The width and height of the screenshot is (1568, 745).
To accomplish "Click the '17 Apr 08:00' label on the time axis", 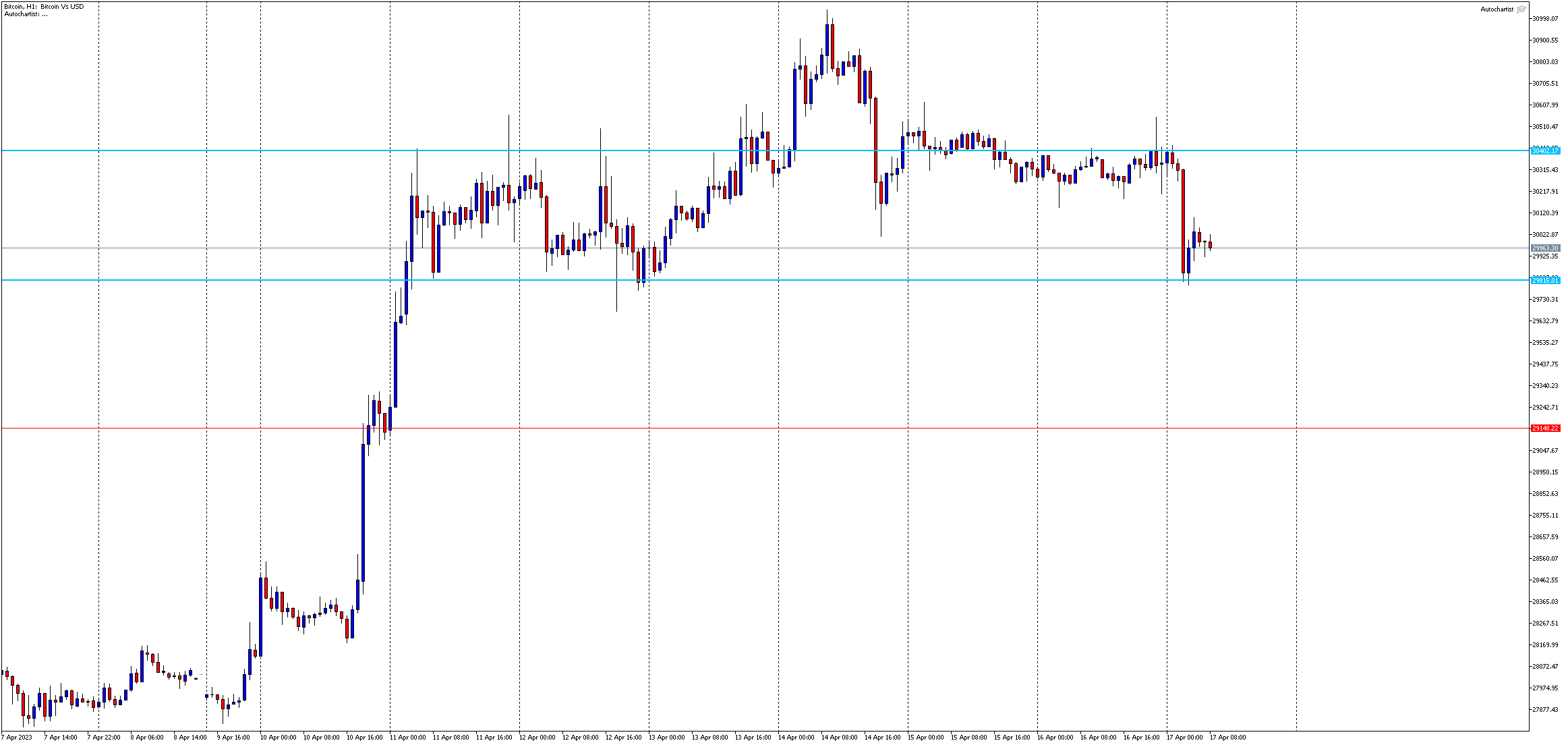I will tap(1227, 738).
